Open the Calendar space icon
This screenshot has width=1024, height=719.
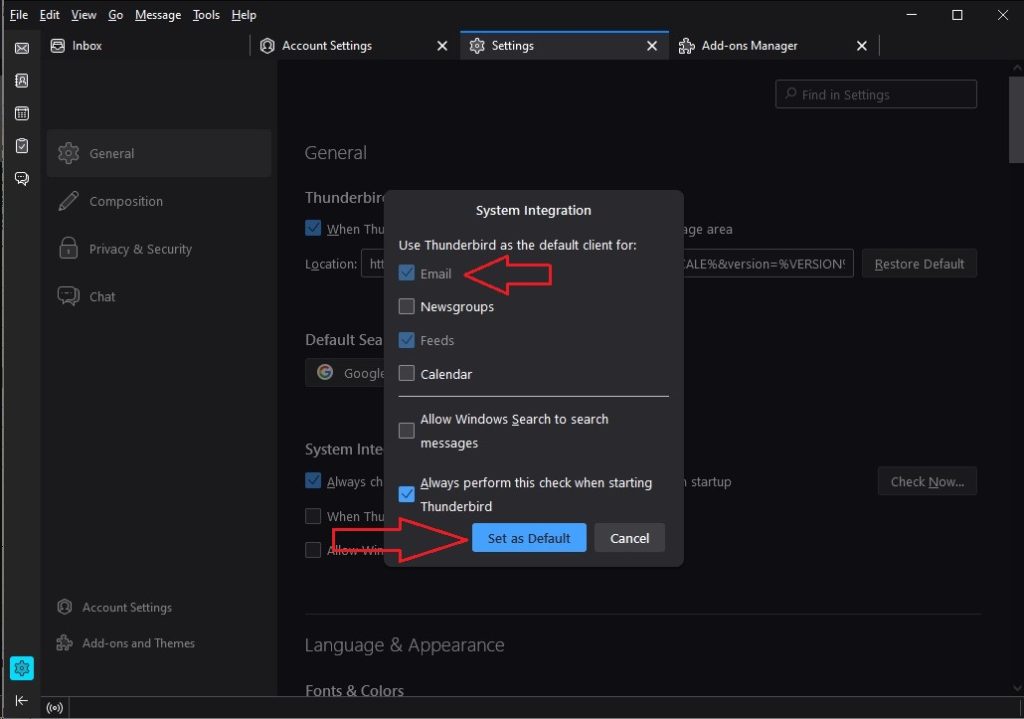(x=21, y=113)
